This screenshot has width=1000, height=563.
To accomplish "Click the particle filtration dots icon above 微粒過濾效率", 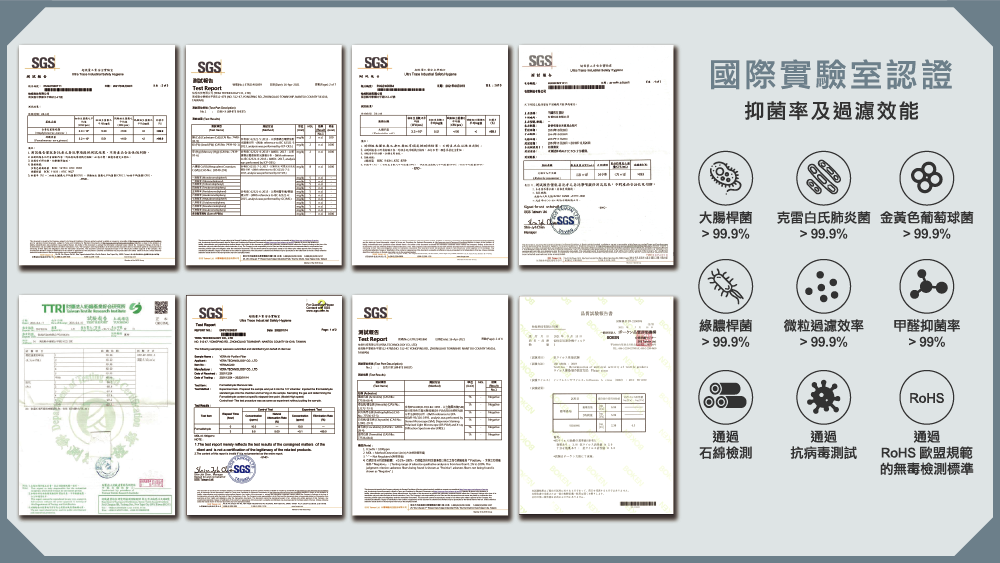I will (x=823, y=287).
